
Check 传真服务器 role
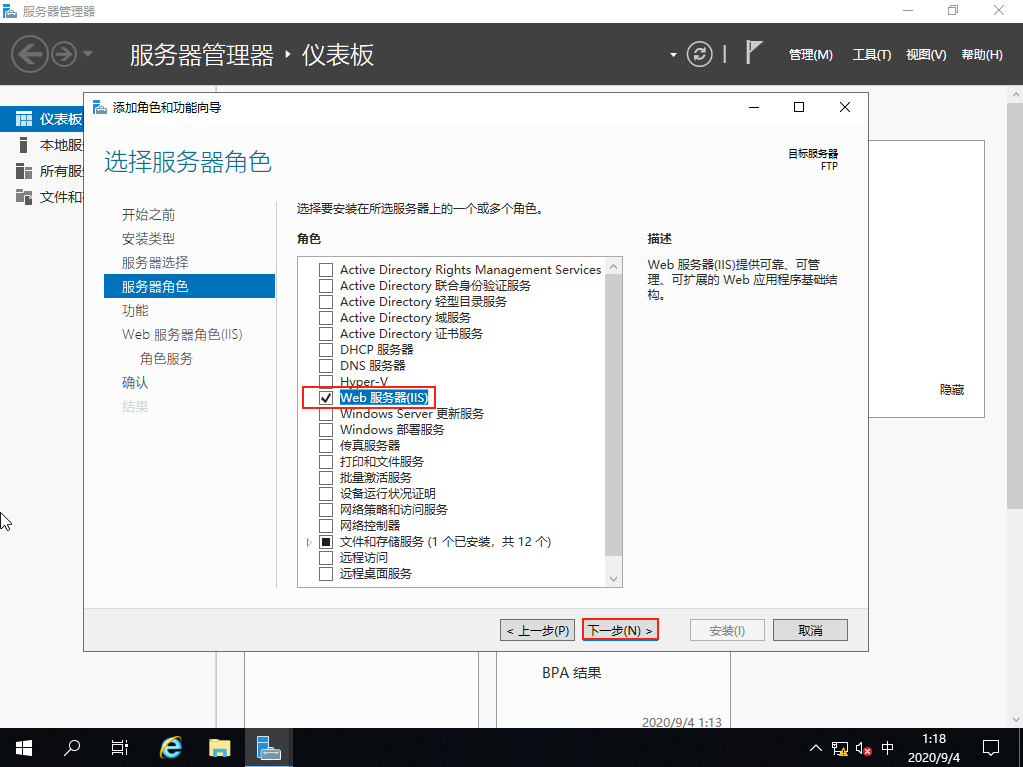click(x=326, y=445)
